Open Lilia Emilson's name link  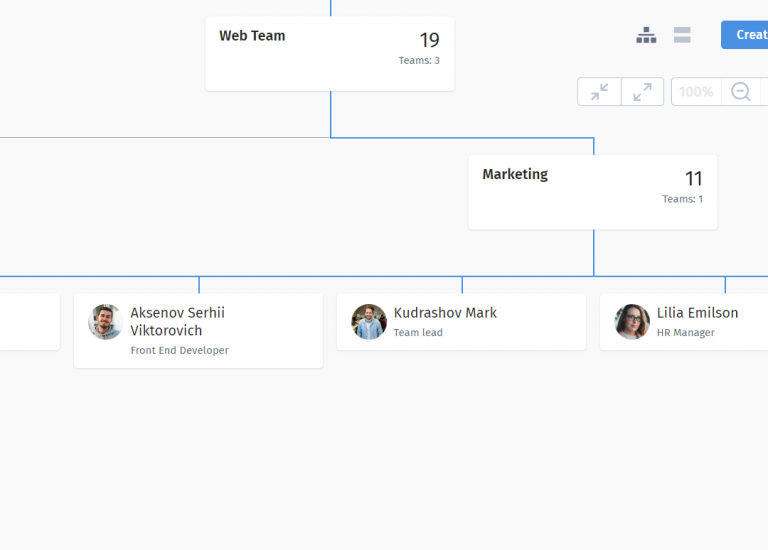click(x=697, y=313)
